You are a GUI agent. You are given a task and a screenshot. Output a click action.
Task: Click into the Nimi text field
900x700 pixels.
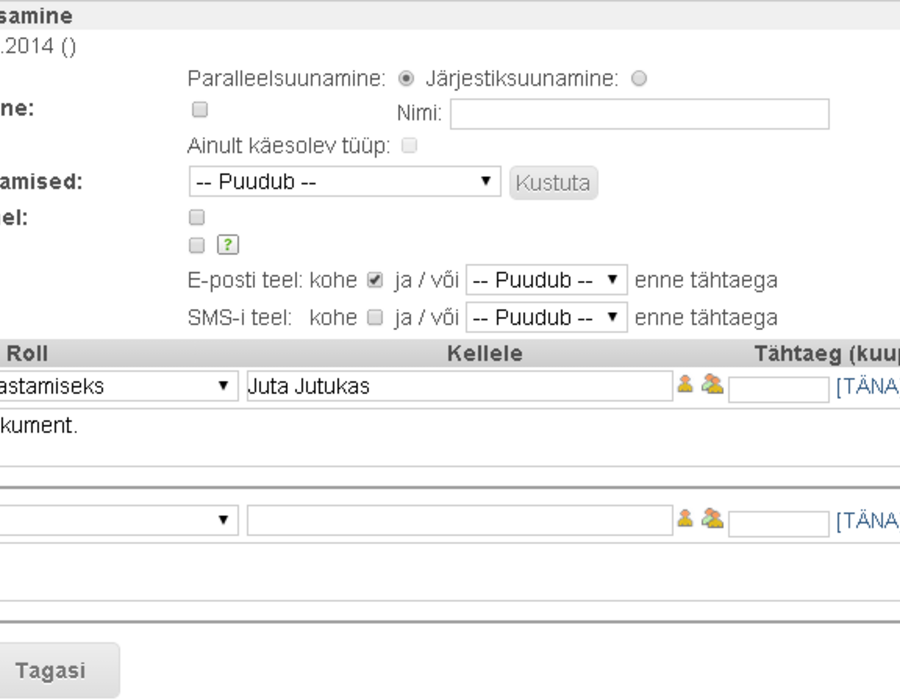click(639, 114)
